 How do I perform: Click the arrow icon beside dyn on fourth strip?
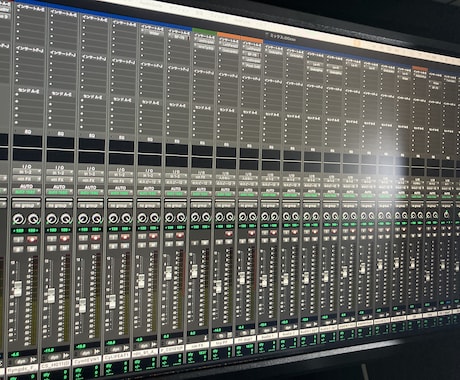click(x=127, y=348)
